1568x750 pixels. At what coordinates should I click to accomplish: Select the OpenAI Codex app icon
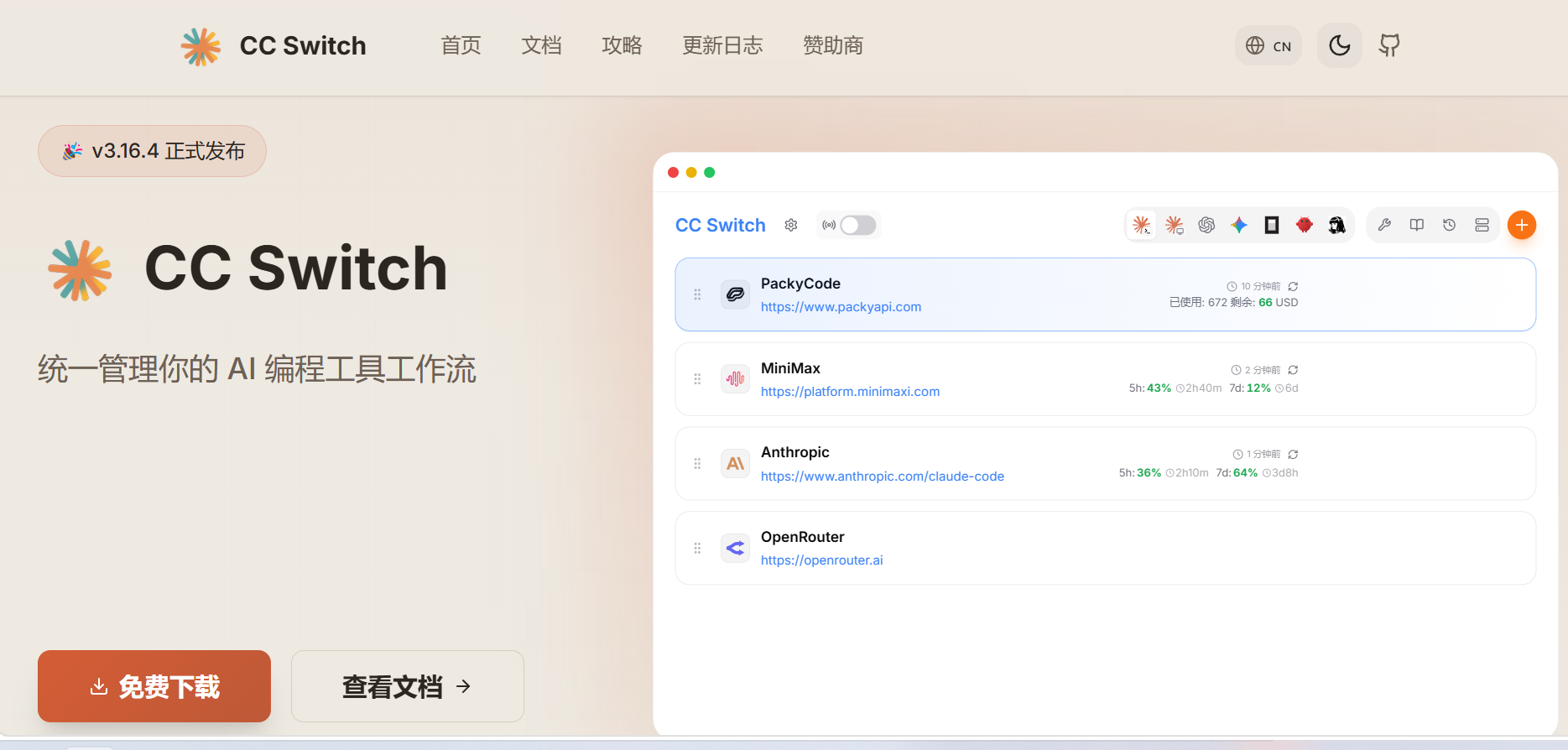[1206, 225]
